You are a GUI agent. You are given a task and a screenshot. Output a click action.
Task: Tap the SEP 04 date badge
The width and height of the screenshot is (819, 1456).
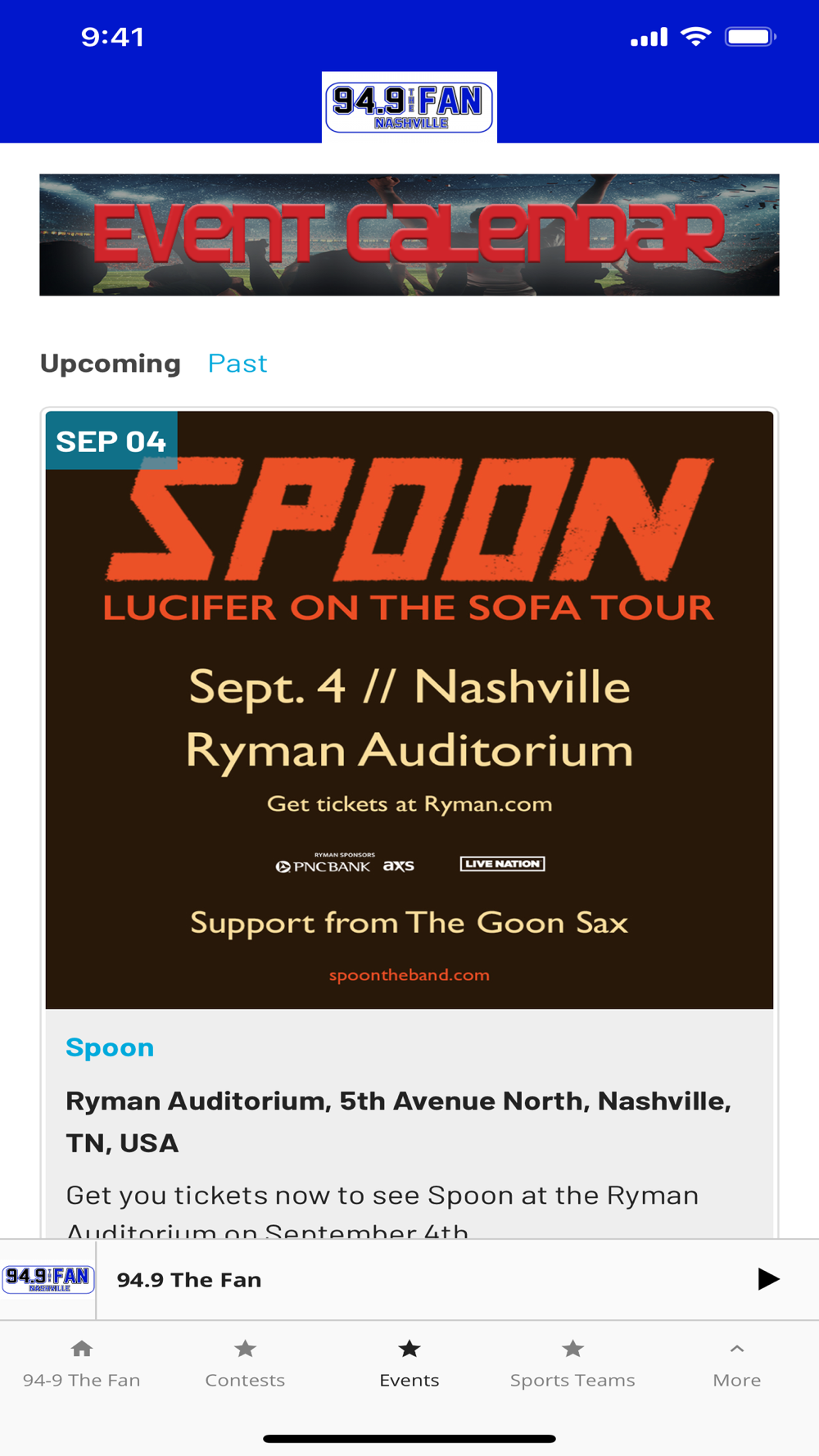pyautogui.click(x=111, y=441)
